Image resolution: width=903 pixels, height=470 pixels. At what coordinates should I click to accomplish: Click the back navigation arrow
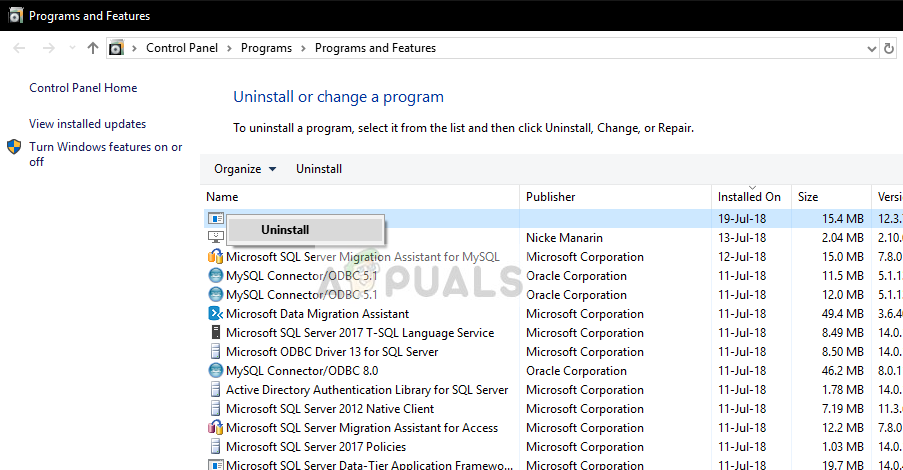pos(20,48)
